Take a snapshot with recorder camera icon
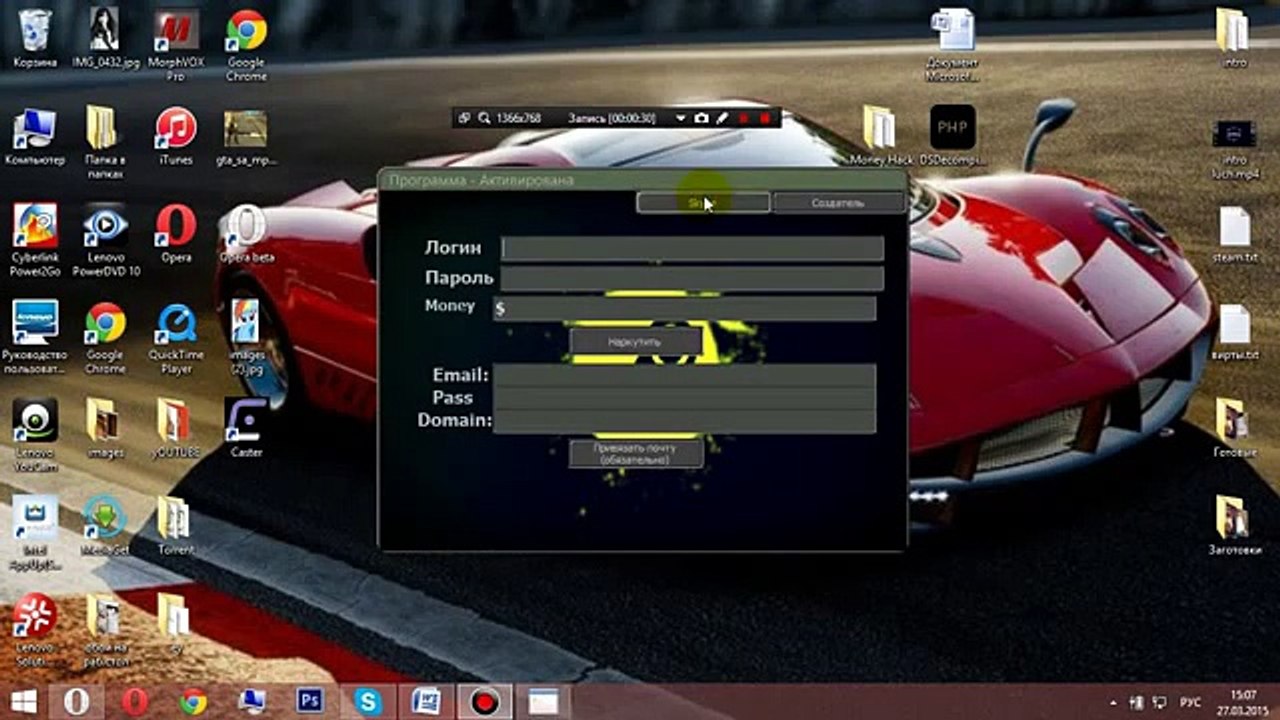This screenshot has height=720, width=1280. click(701, 118)
